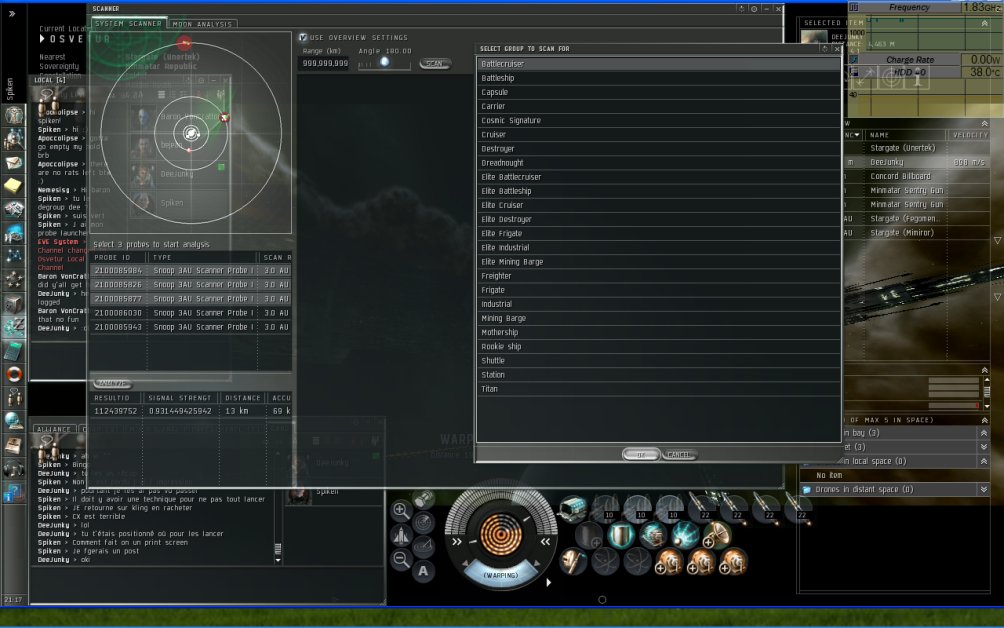Switch to the Moon Analysis tab
Screen dimensions: 1004x628
coord(202,24)
